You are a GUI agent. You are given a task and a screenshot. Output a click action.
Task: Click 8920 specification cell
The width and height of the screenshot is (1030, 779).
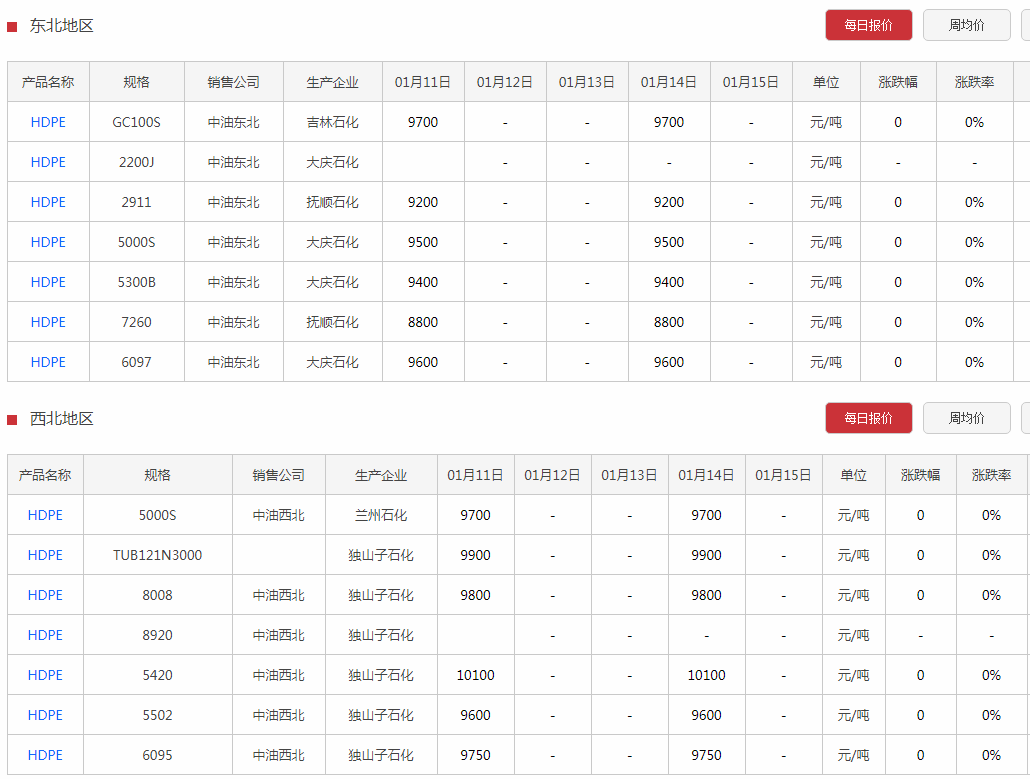pyautogui.click(x=158, y=635)
